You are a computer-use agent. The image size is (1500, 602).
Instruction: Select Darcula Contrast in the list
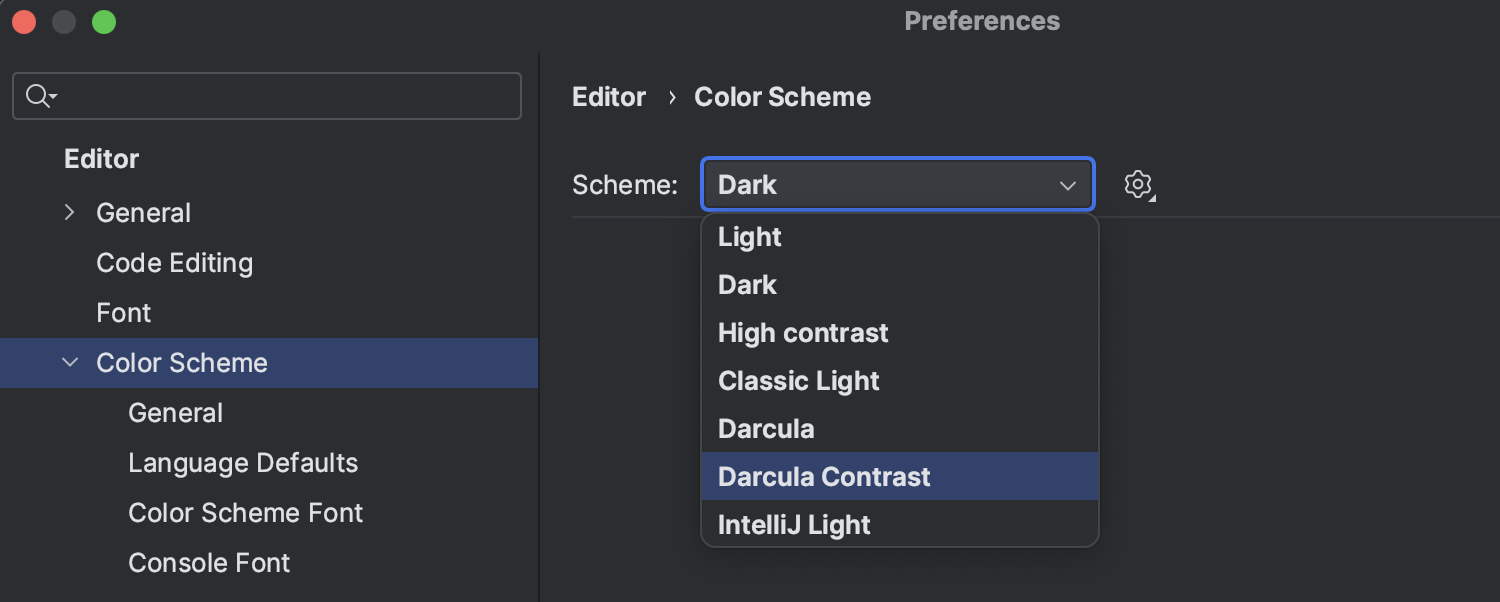tap(824, 477)
